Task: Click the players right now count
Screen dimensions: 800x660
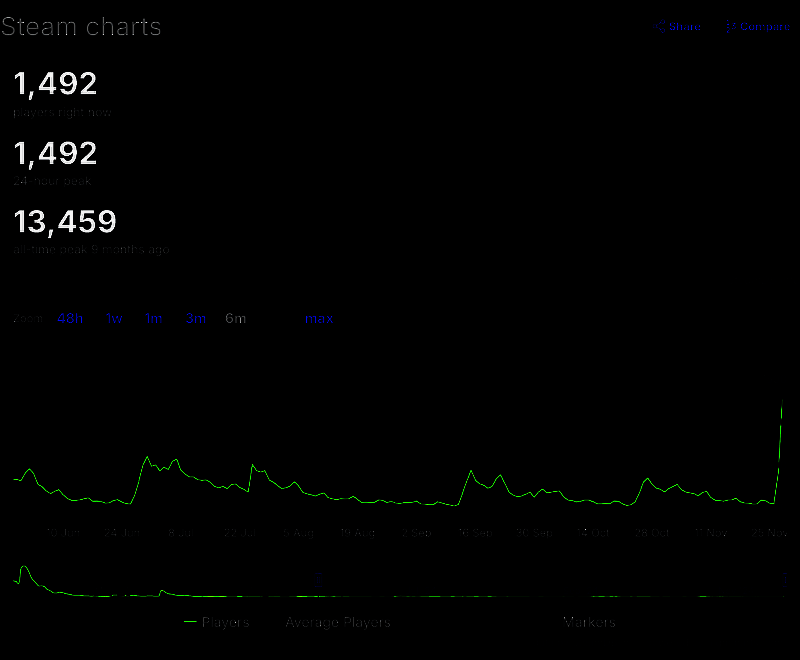Action: click(55, 84)
